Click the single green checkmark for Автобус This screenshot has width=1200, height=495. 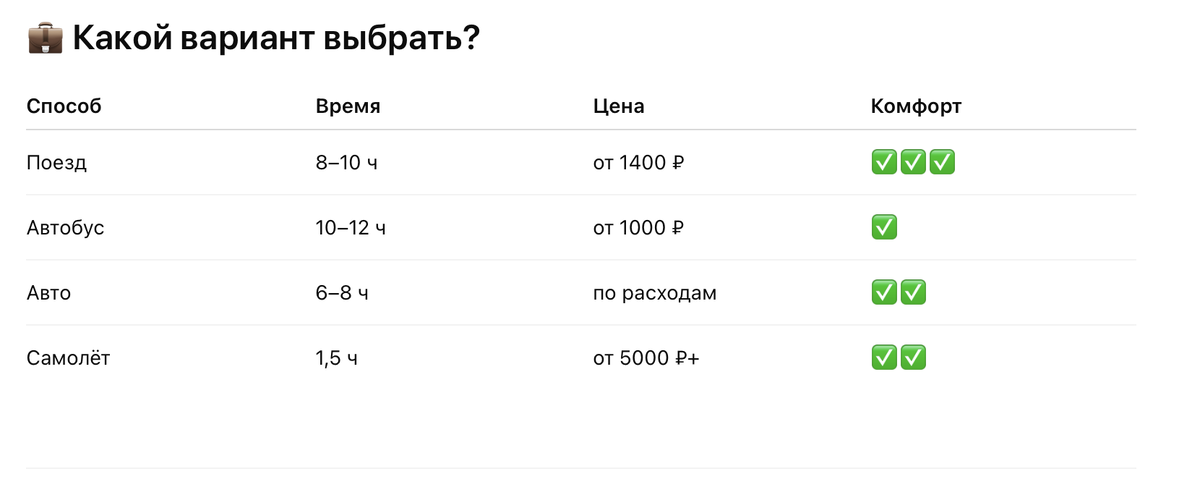tap(884, 227)
